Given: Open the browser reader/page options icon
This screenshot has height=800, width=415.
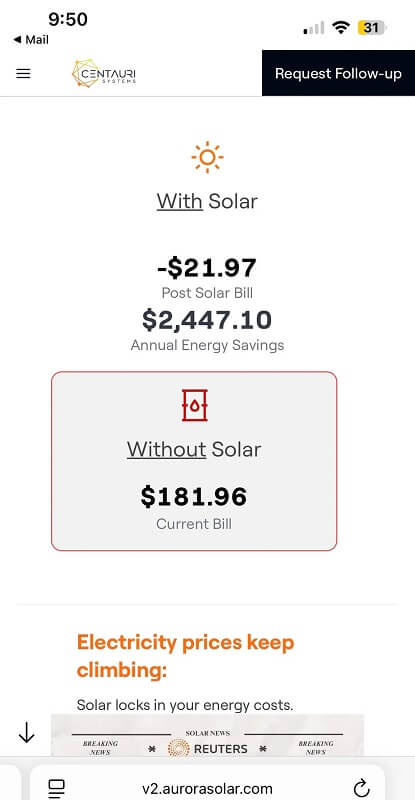Looking at the screenshot, I should tap(56, 788).
